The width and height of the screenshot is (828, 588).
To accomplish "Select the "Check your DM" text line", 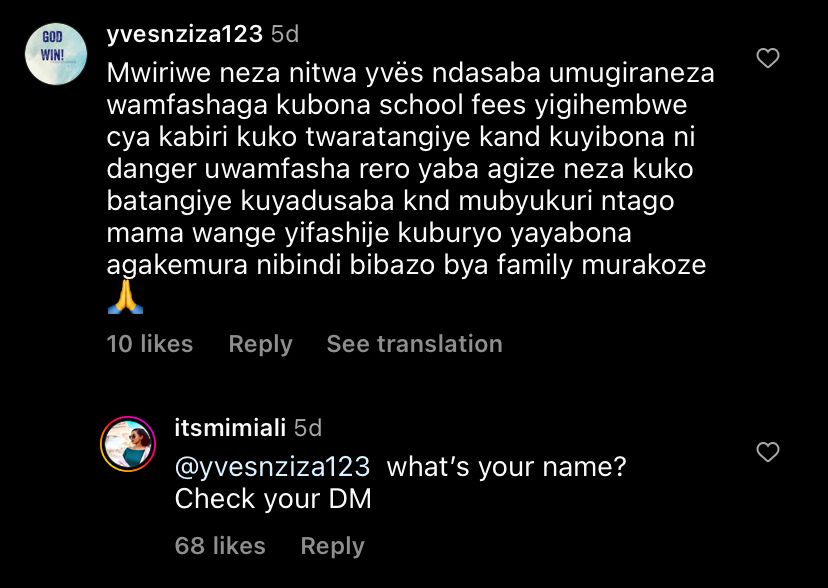I will click(273, 499).
